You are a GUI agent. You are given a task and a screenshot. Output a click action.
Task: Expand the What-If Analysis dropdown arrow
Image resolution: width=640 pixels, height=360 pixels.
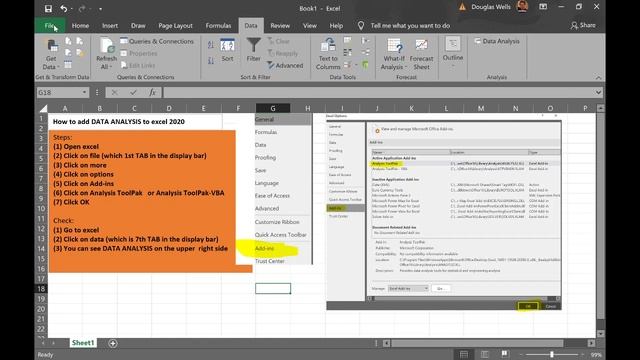click(x=406, y=67)
